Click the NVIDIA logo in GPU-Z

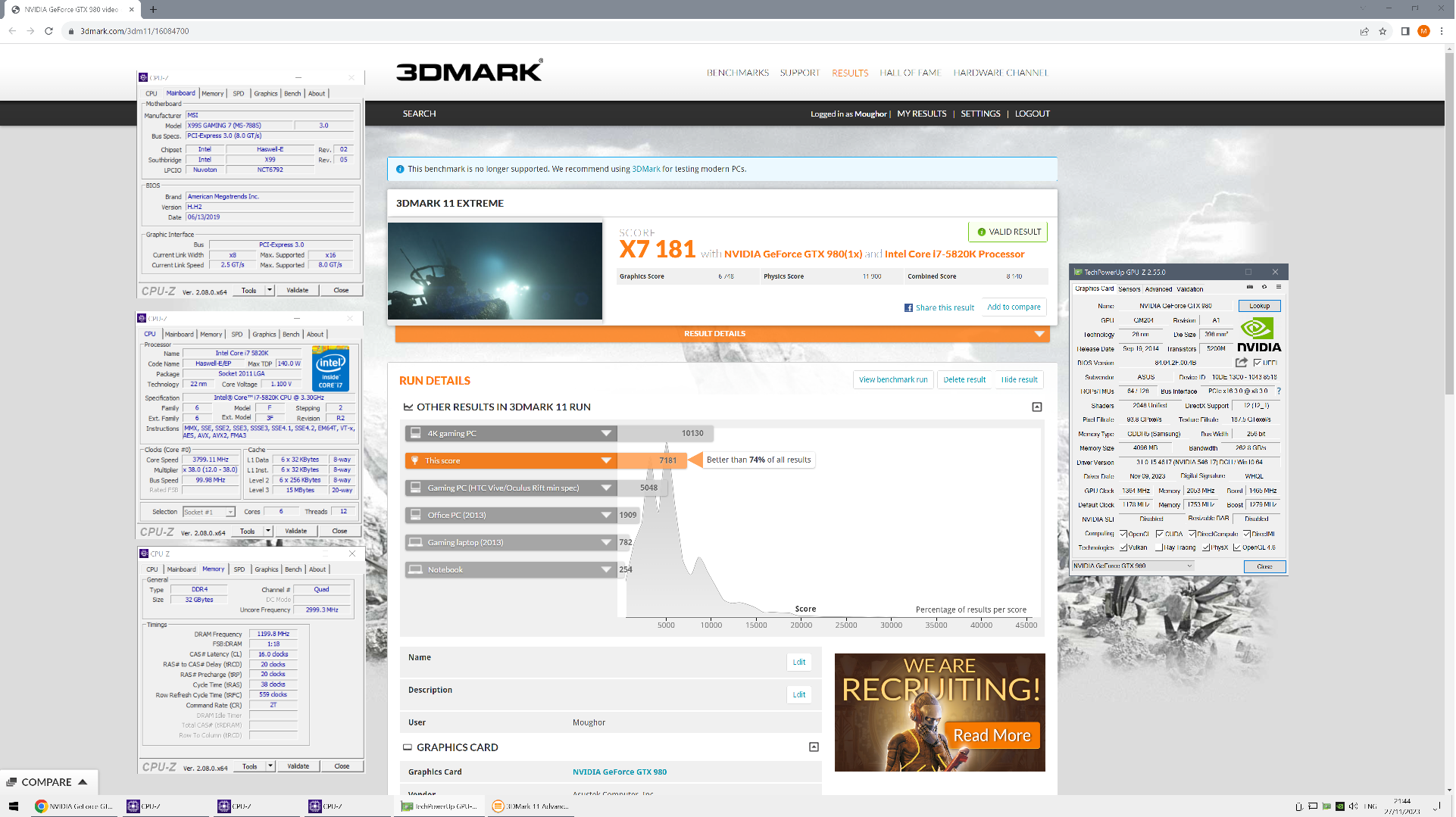pos(1259,335)
